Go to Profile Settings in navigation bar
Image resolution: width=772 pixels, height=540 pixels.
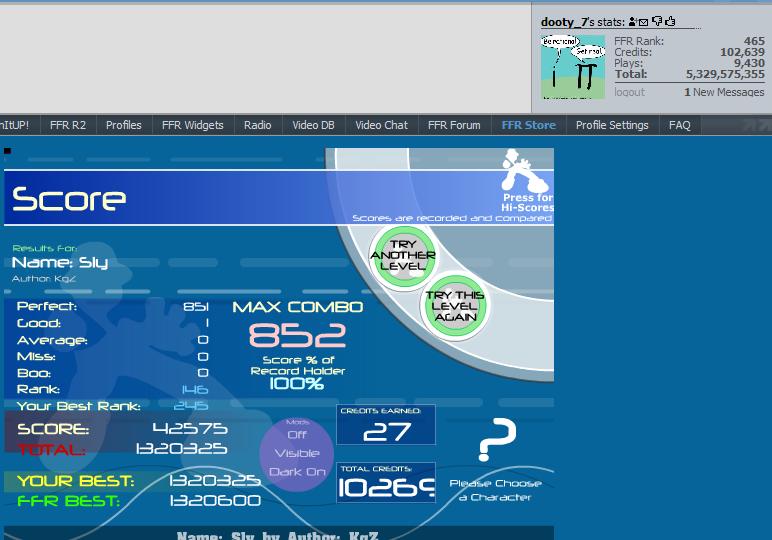pyautogui.click(x=612, y=125)
